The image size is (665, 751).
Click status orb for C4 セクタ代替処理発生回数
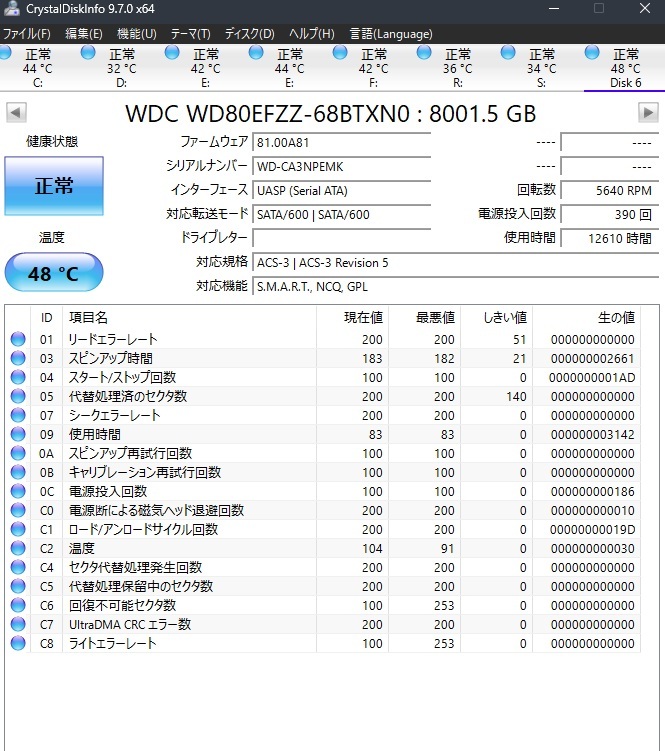18,567
